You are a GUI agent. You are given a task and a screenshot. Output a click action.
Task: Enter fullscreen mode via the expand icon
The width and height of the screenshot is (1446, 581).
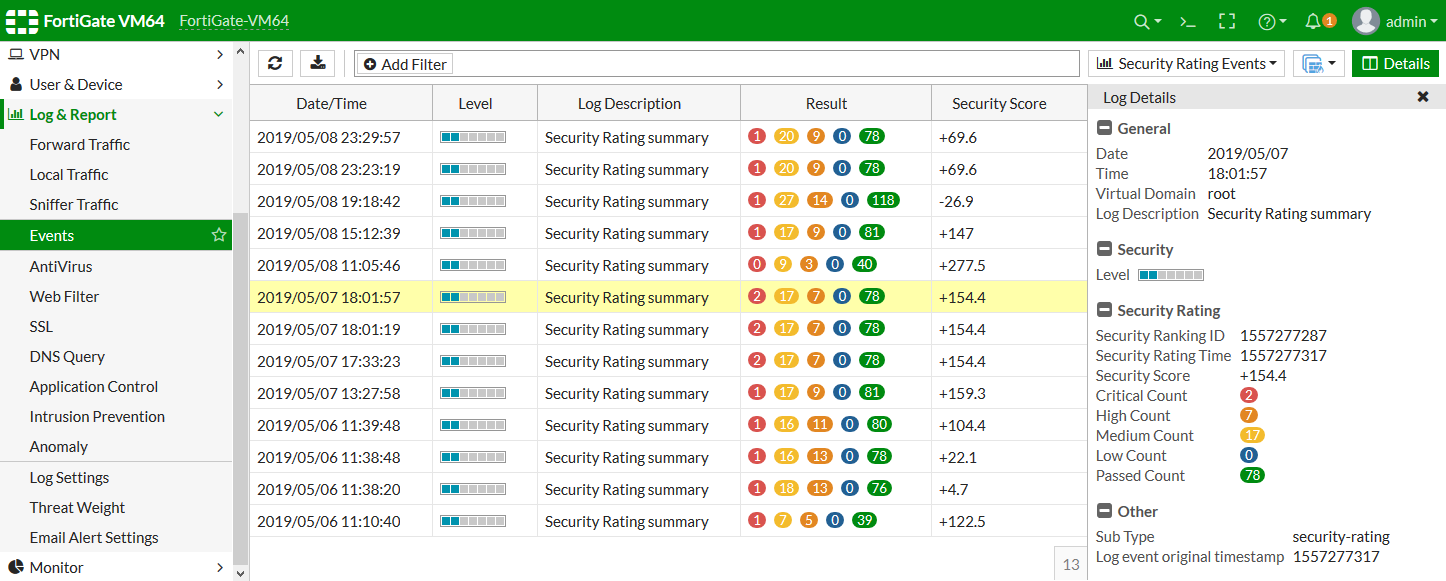click(x=1227, y=20)
